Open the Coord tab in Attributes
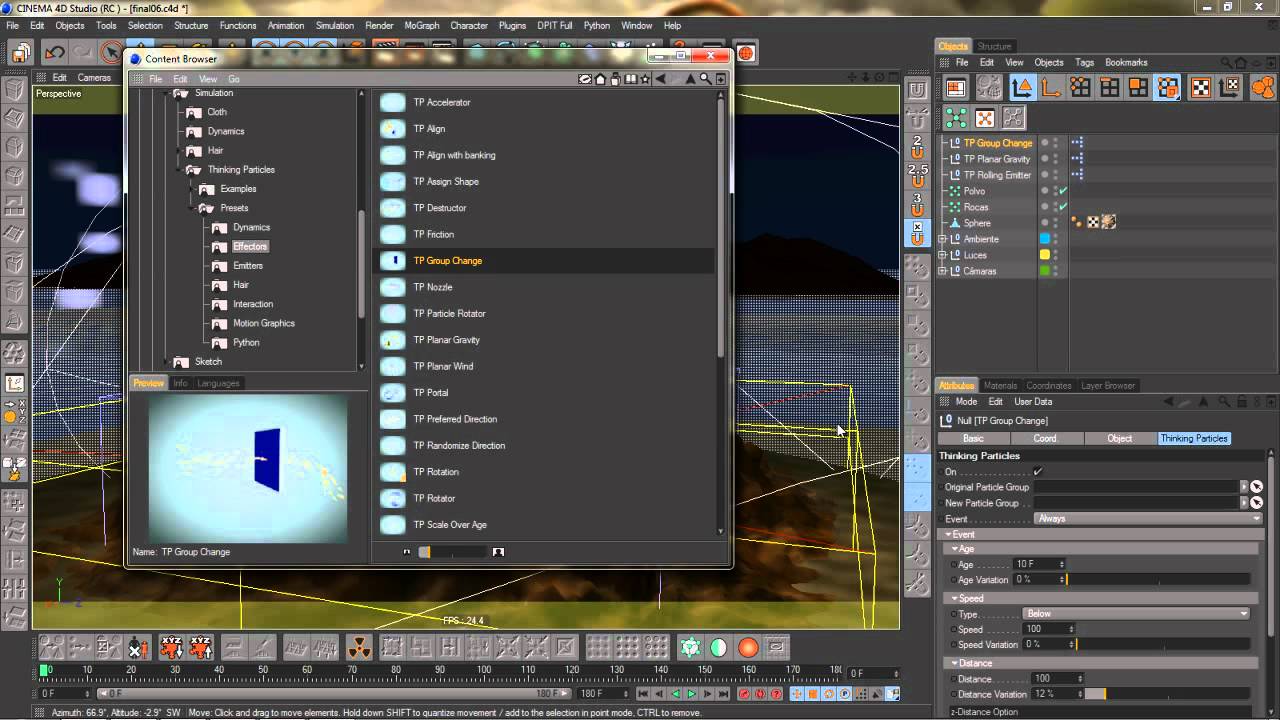 (1045, 438)
